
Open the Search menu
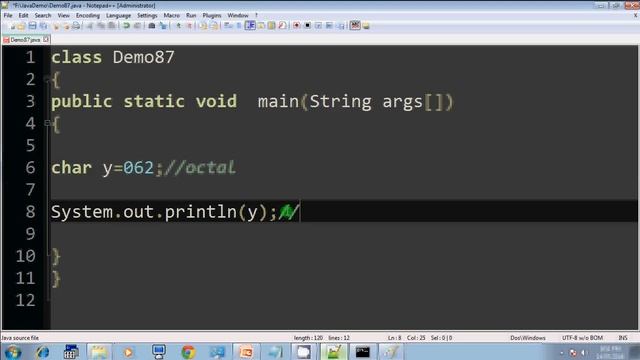pos(43,16)
